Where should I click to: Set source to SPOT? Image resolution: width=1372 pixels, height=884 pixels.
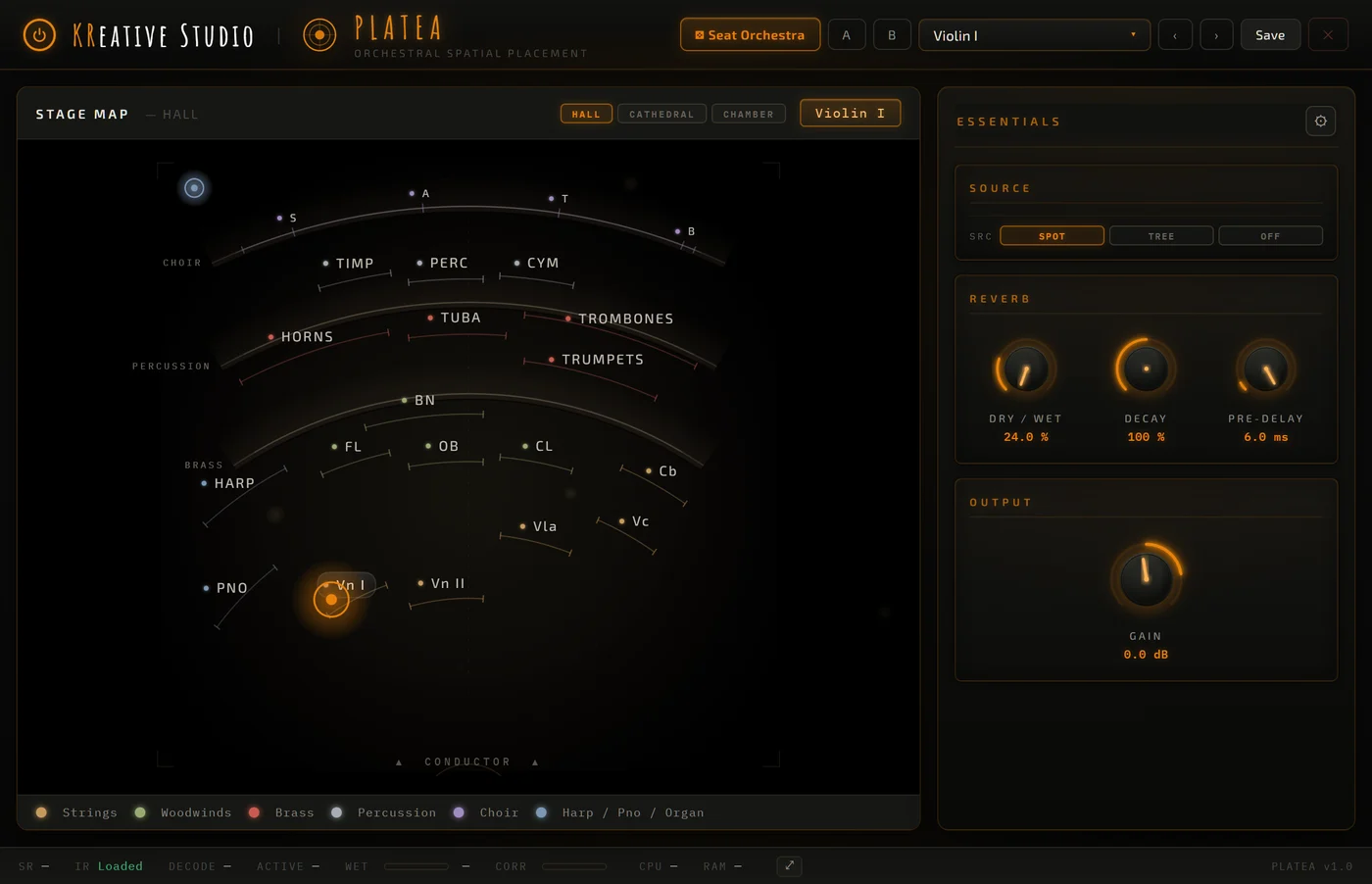pos(1052,236)
